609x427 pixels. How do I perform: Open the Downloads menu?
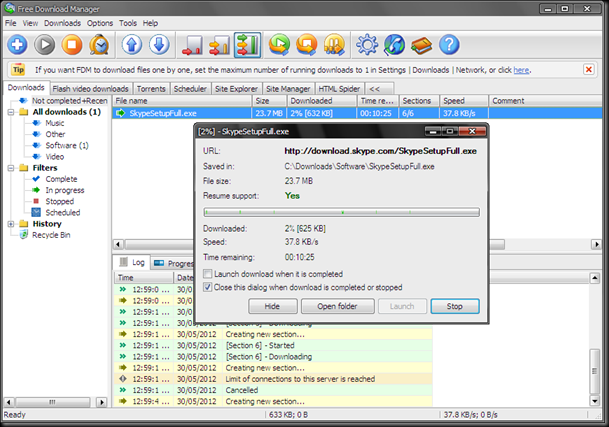tap(62, 23)
